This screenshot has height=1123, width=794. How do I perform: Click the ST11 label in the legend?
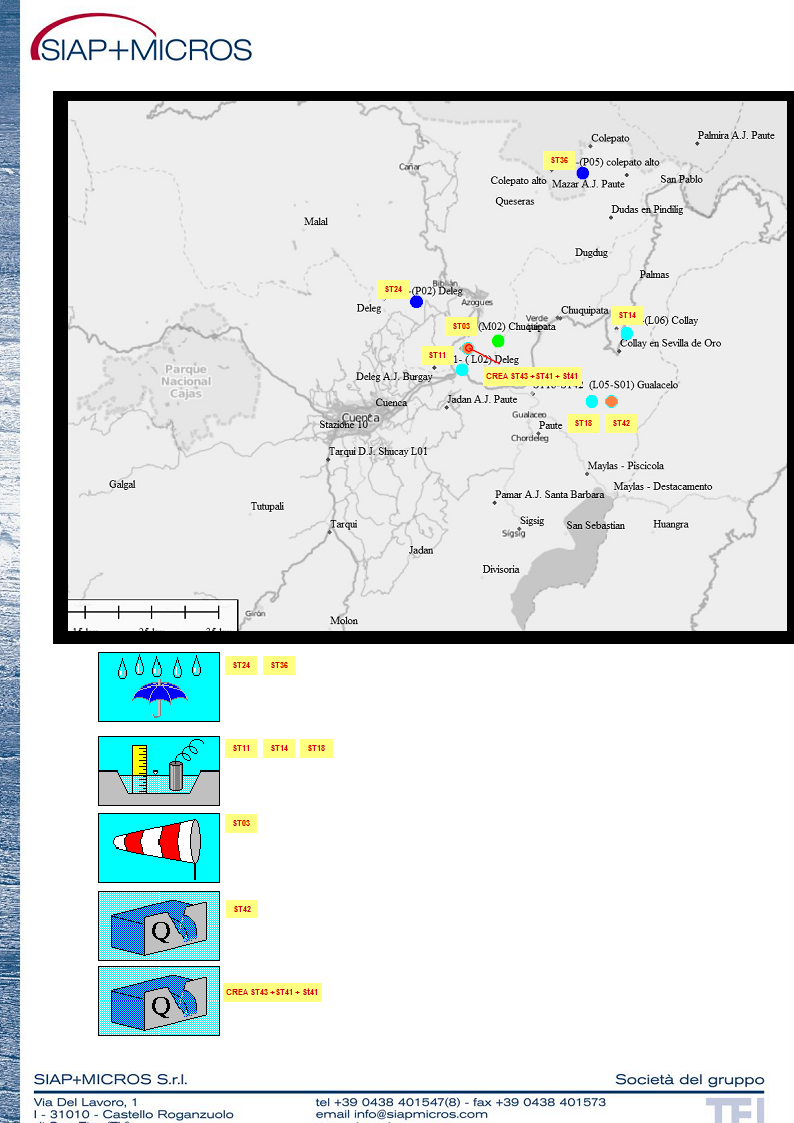click(241, 748)
